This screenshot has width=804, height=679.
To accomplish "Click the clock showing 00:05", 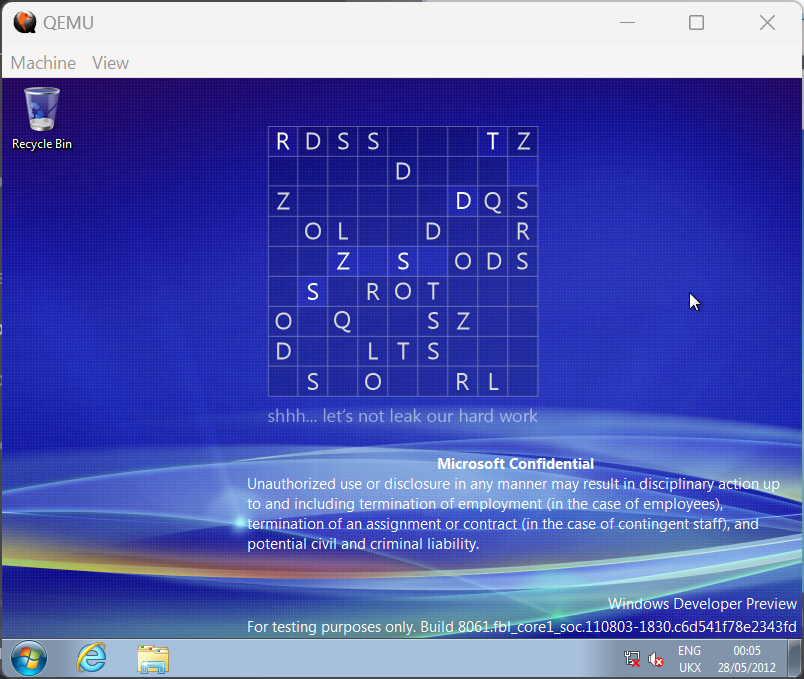I will (747, 651).
